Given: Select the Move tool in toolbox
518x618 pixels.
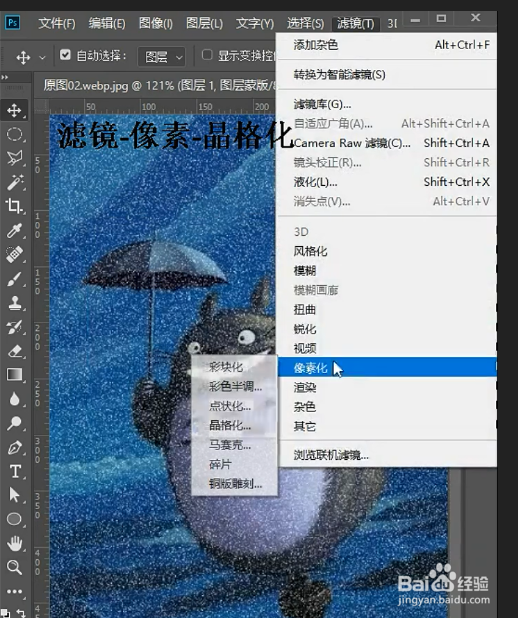Looking at the screenshot, I should pos(15,110).
